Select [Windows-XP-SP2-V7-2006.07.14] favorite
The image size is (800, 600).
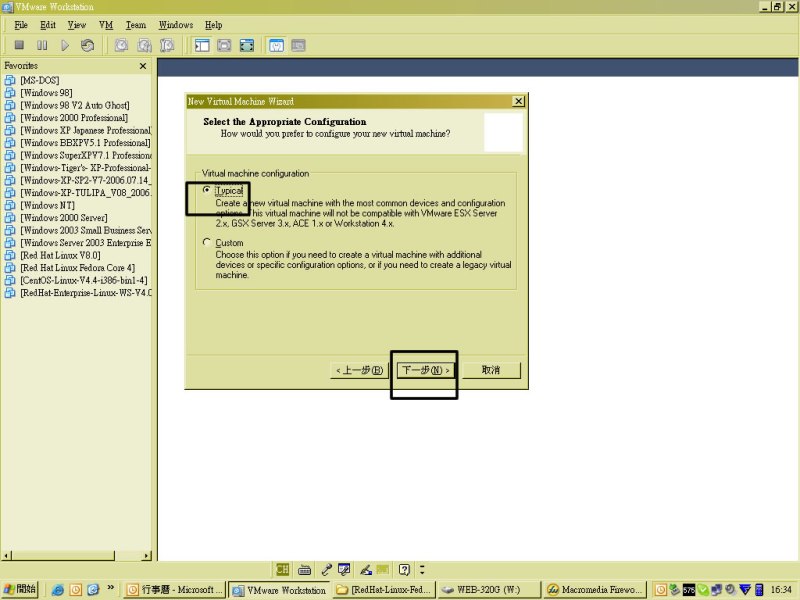[x=85, y=180]
